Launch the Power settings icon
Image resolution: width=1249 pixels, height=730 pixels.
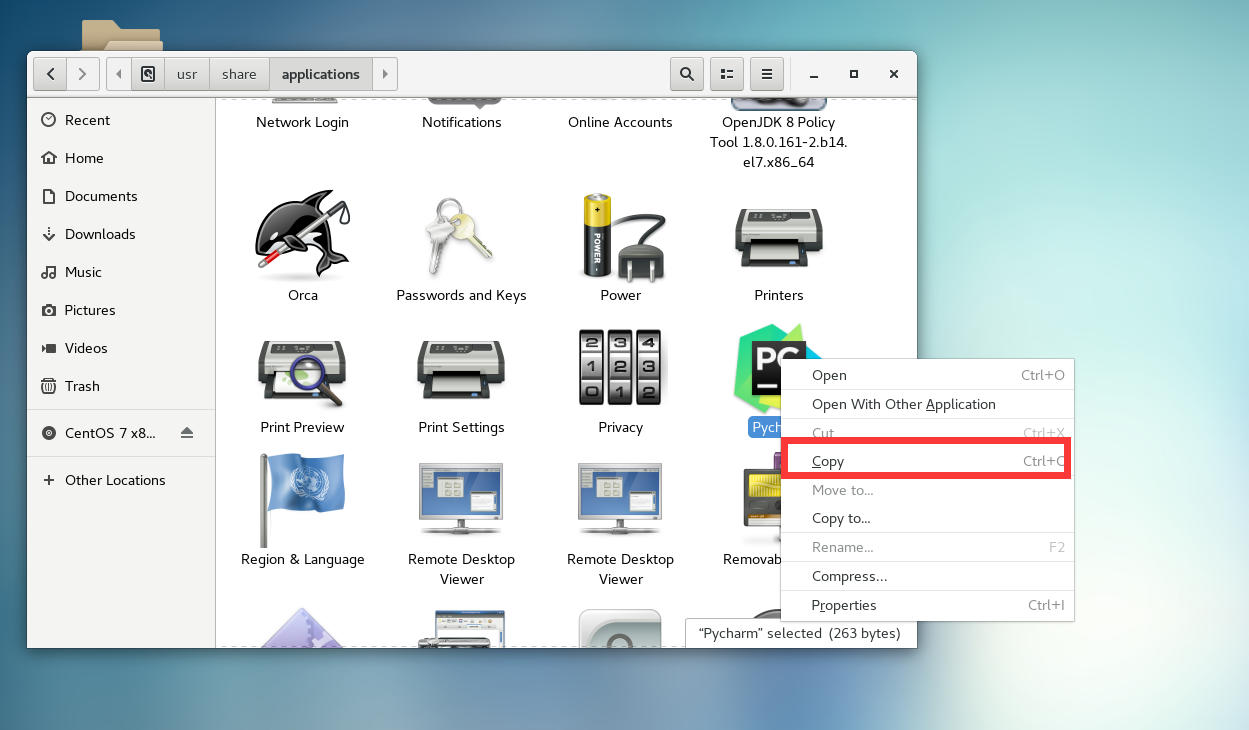point(620,238)
